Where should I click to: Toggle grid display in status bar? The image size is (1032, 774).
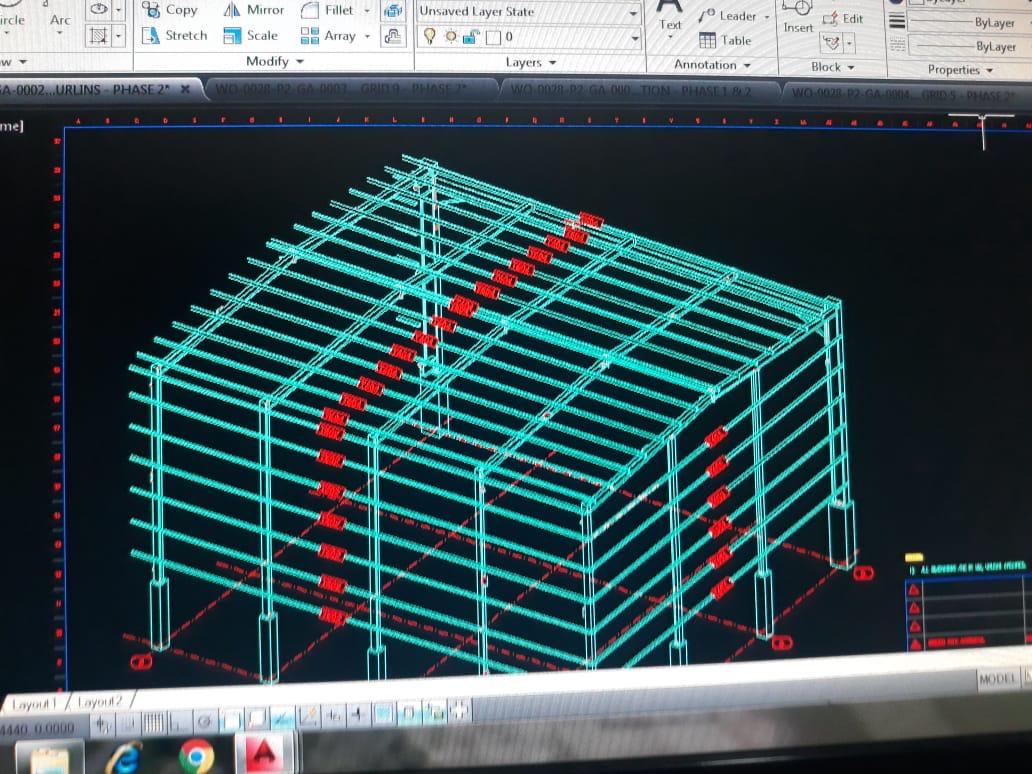coord(154,723)
